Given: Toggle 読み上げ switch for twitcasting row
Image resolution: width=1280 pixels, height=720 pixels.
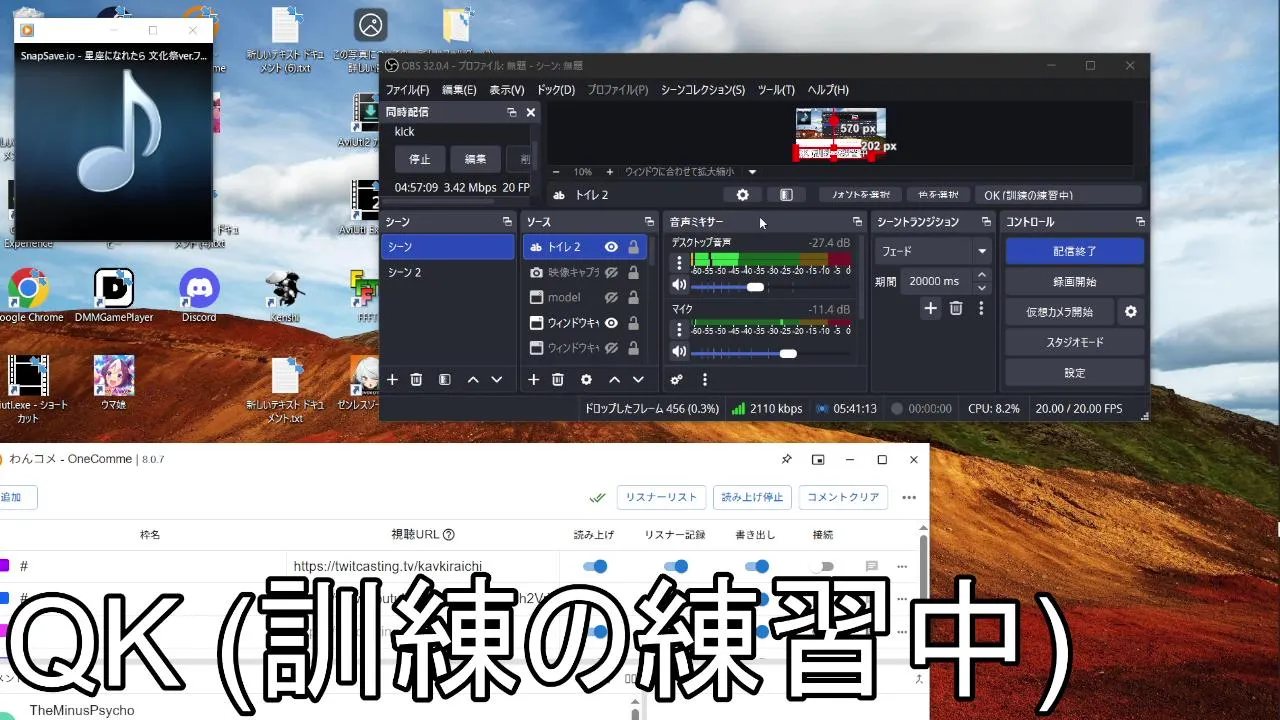Looking at the screenshot, I should click(x=595, y=566).
